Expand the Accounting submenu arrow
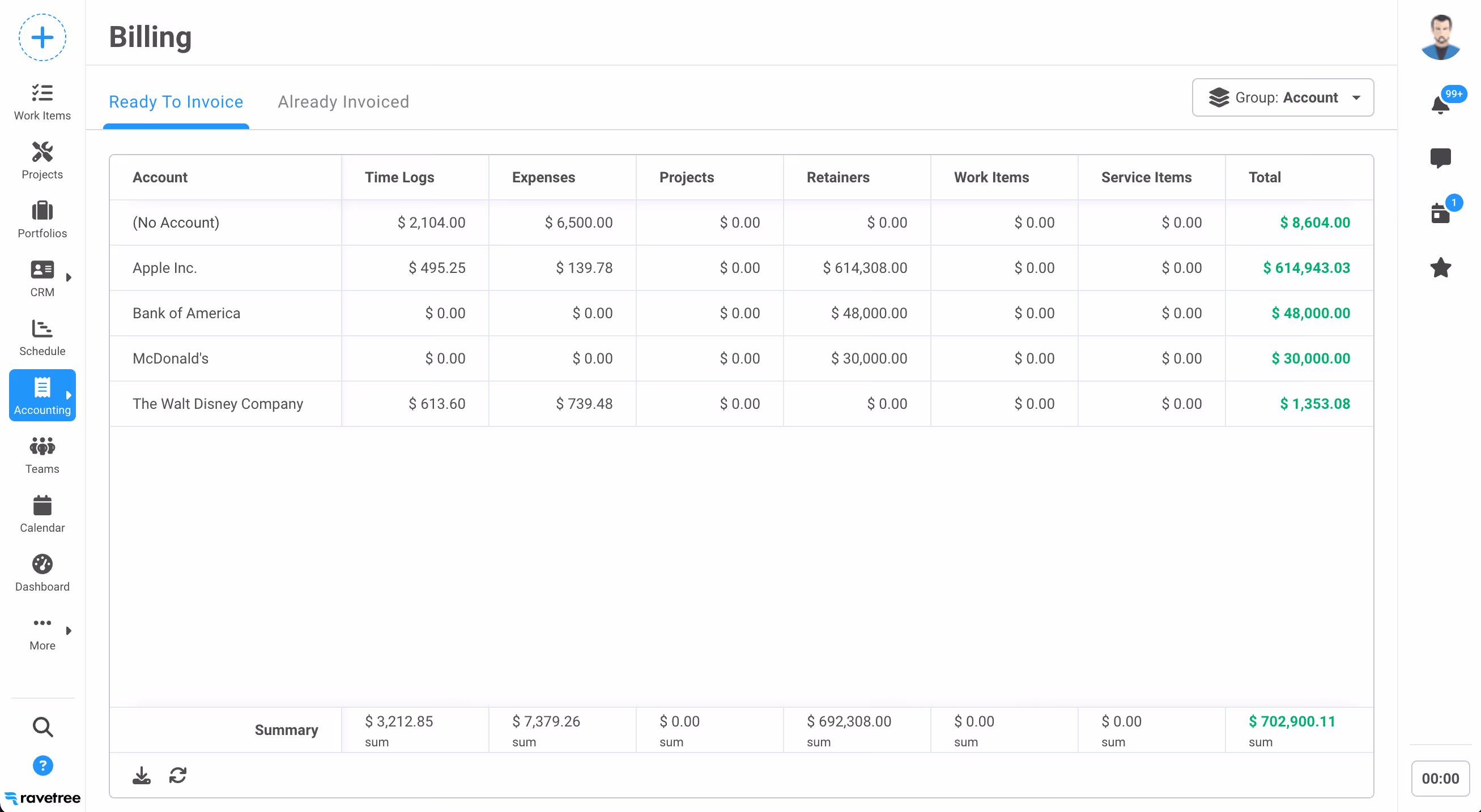 69,395
